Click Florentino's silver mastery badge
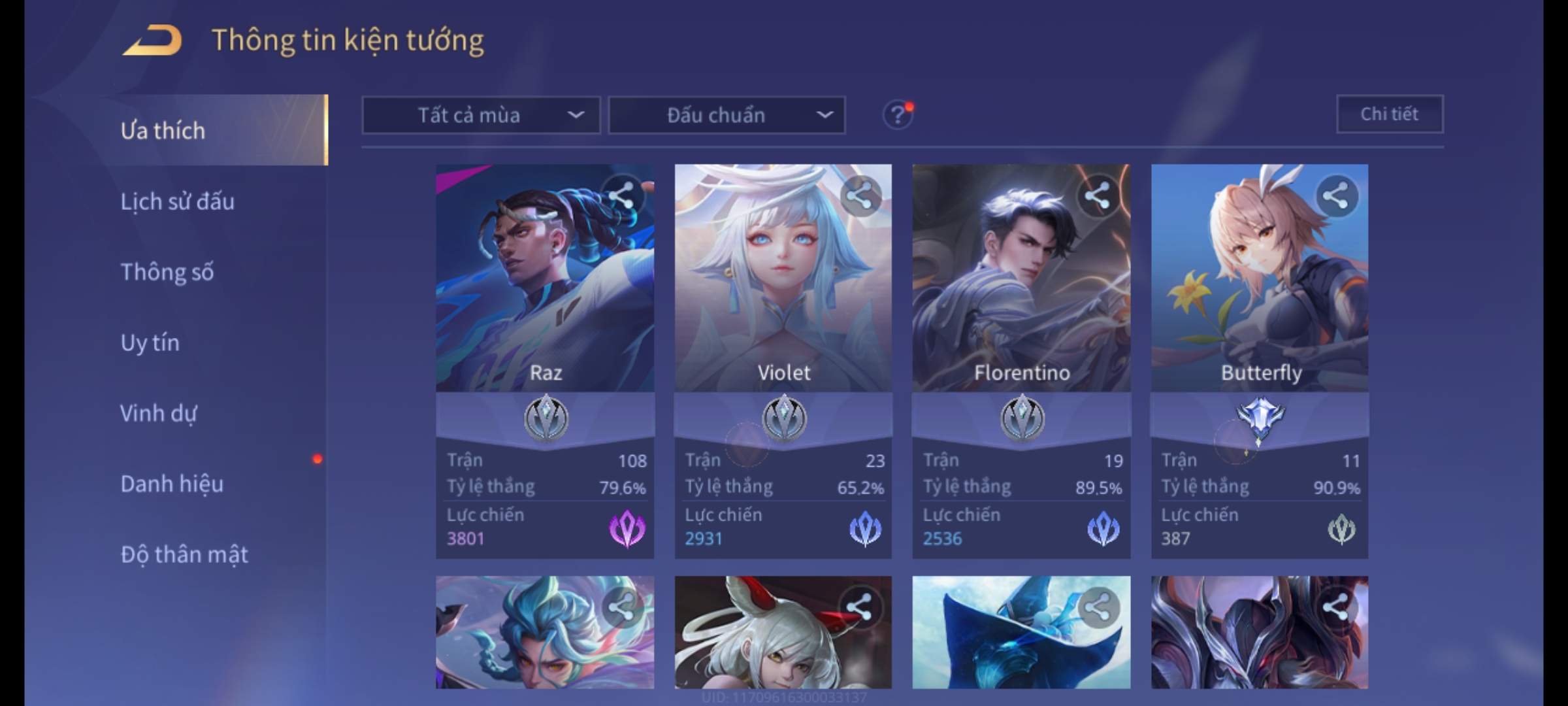 [x=1022, y=418]
